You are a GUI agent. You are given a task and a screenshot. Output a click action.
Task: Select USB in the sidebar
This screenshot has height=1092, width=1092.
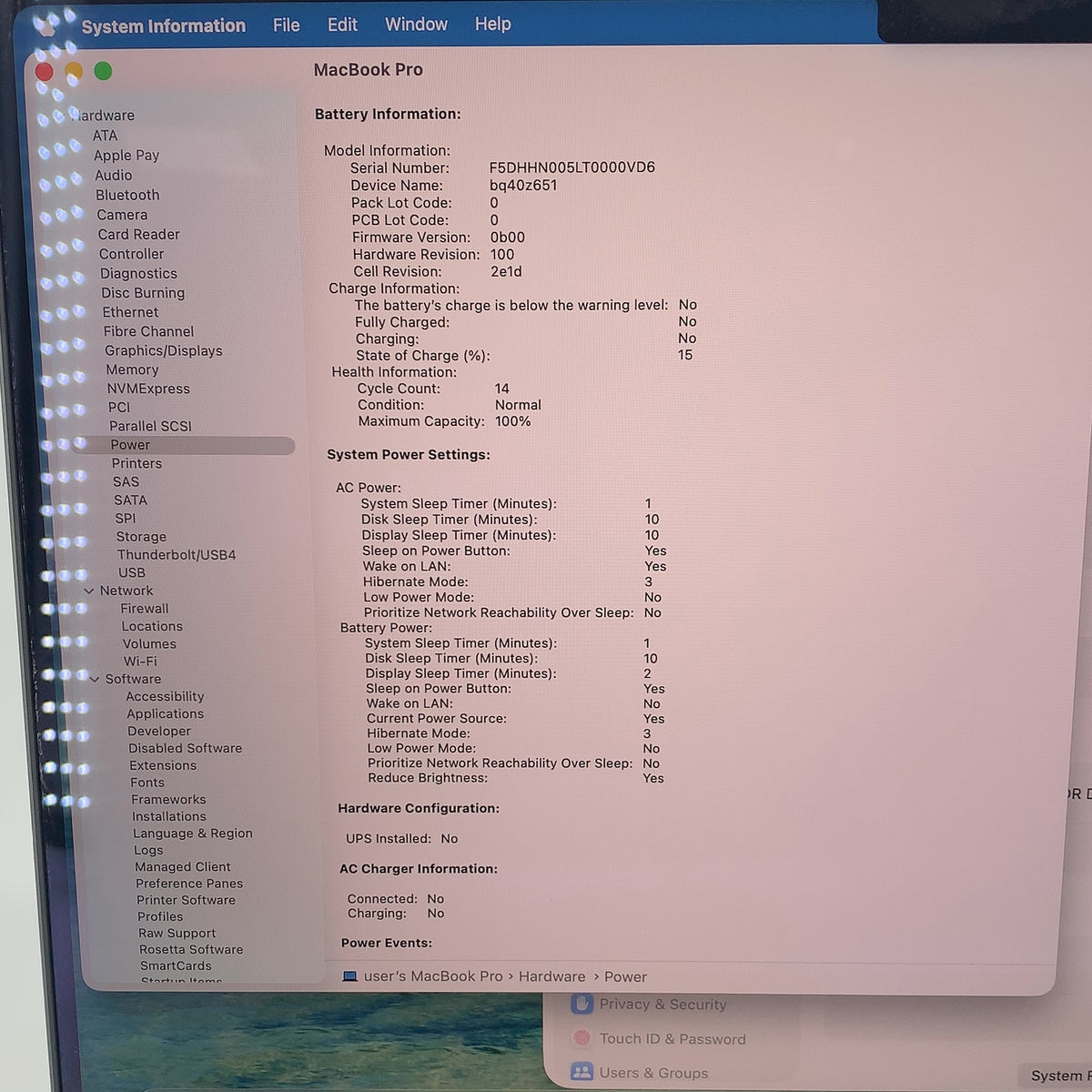[132, 573]
